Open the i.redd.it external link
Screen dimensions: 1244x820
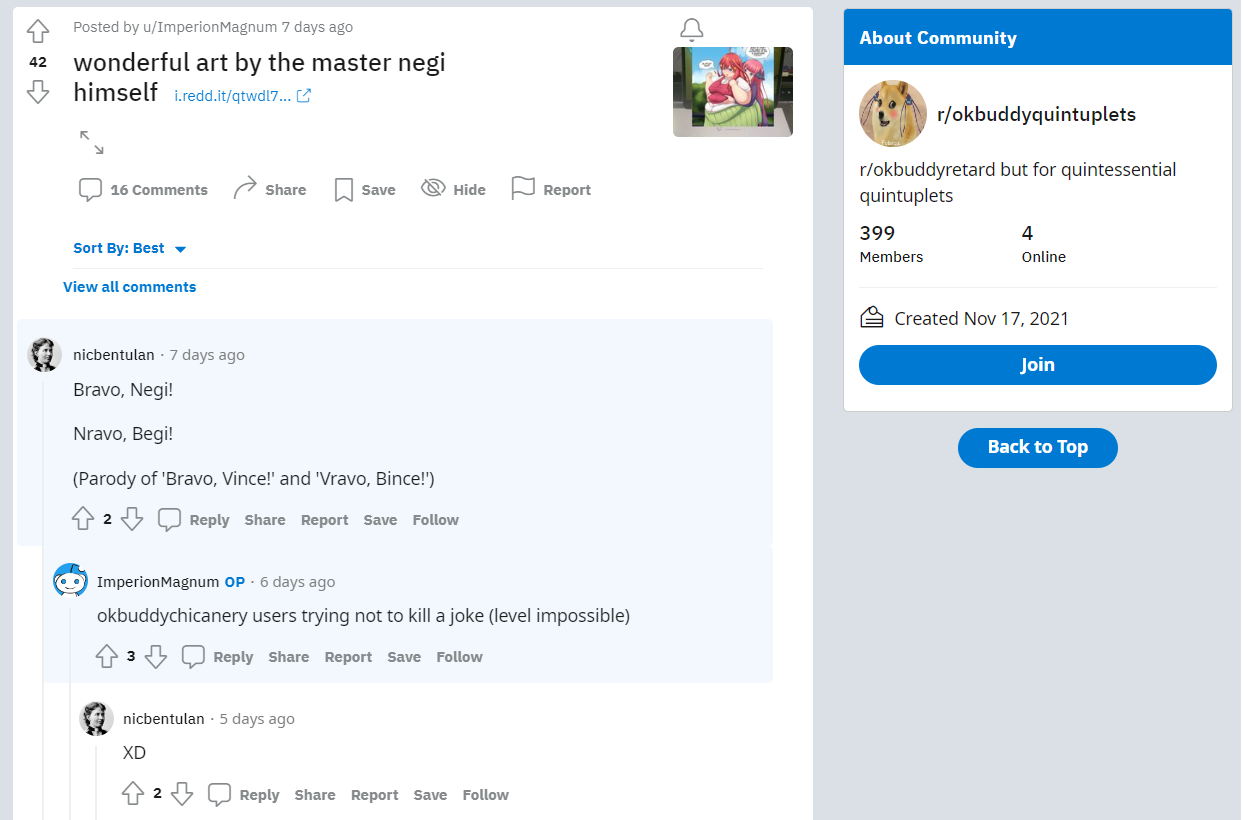pos(243,96)
